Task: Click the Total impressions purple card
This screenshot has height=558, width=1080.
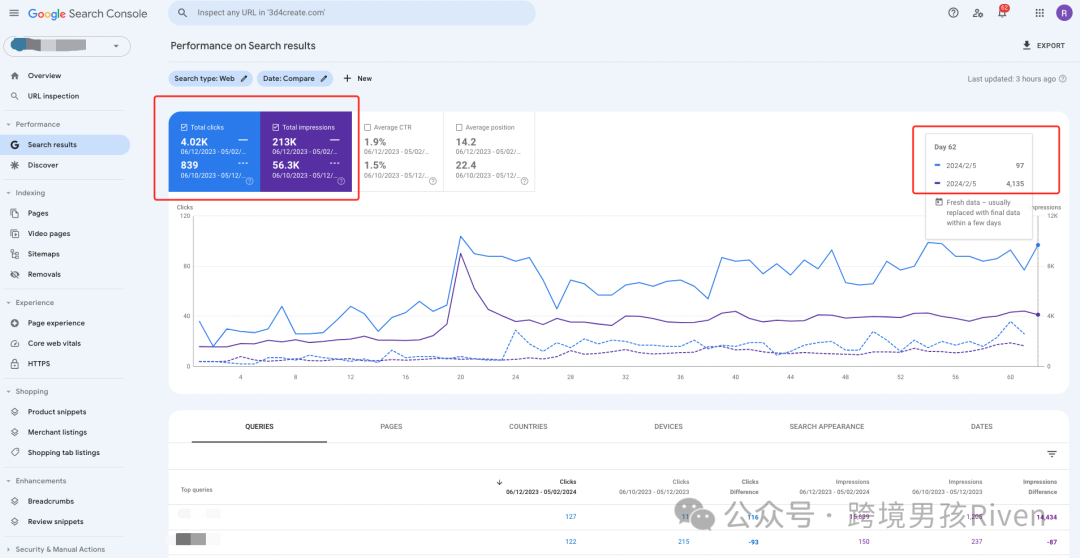Action: tap(306, 151)
